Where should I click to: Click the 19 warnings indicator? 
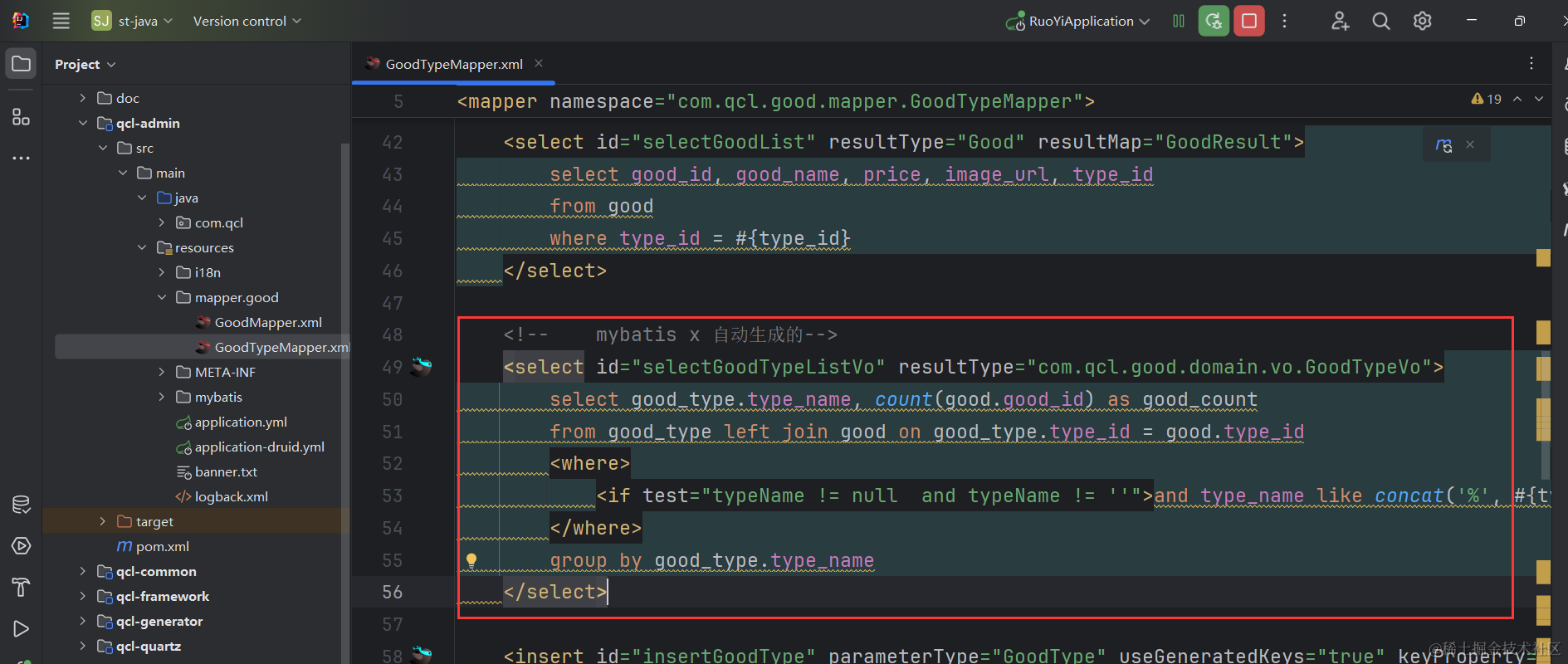pyautogui.click(x=1487, y=99)
